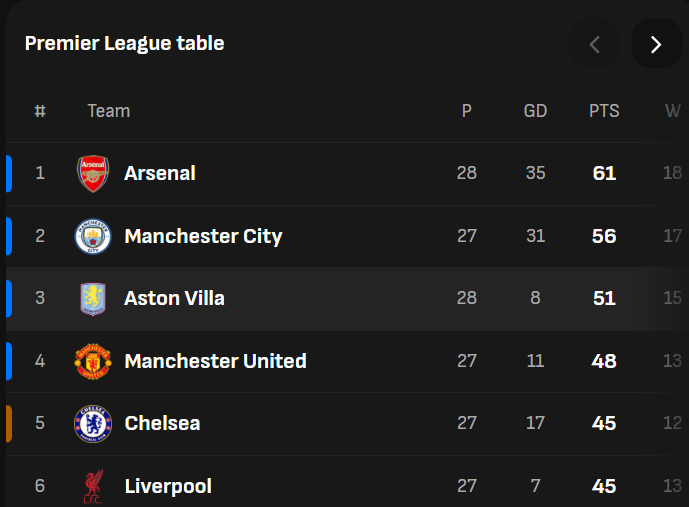Click the Manchester City club crest
The image size is (689, 507).
(93, 237)
